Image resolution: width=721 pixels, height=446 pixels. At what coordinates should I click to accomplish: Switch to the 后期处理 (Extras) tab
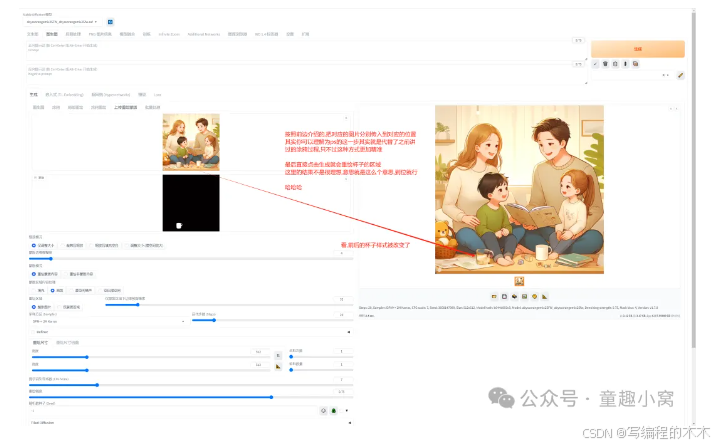(x=73, y=34)
